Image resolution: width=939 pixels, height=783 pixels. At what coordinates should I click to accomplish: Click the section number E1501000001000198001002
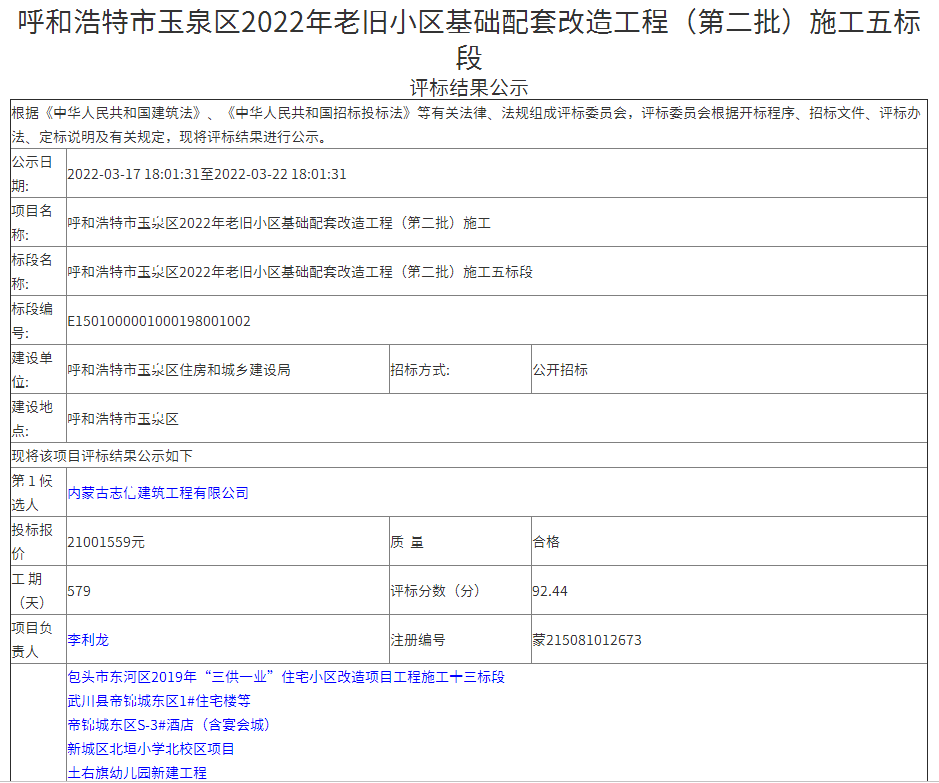[x=159, y=321]
